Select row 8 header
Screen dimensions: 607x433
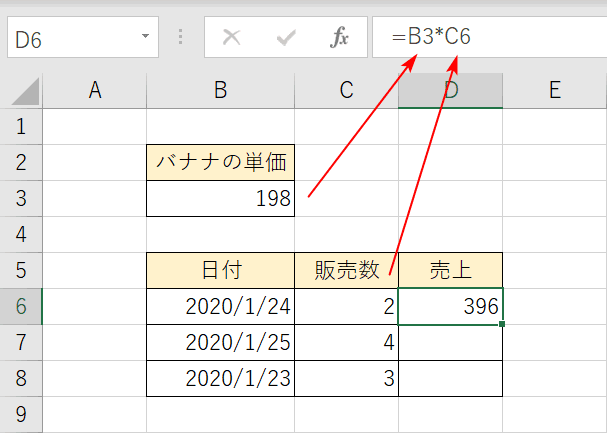coord(21,378)
